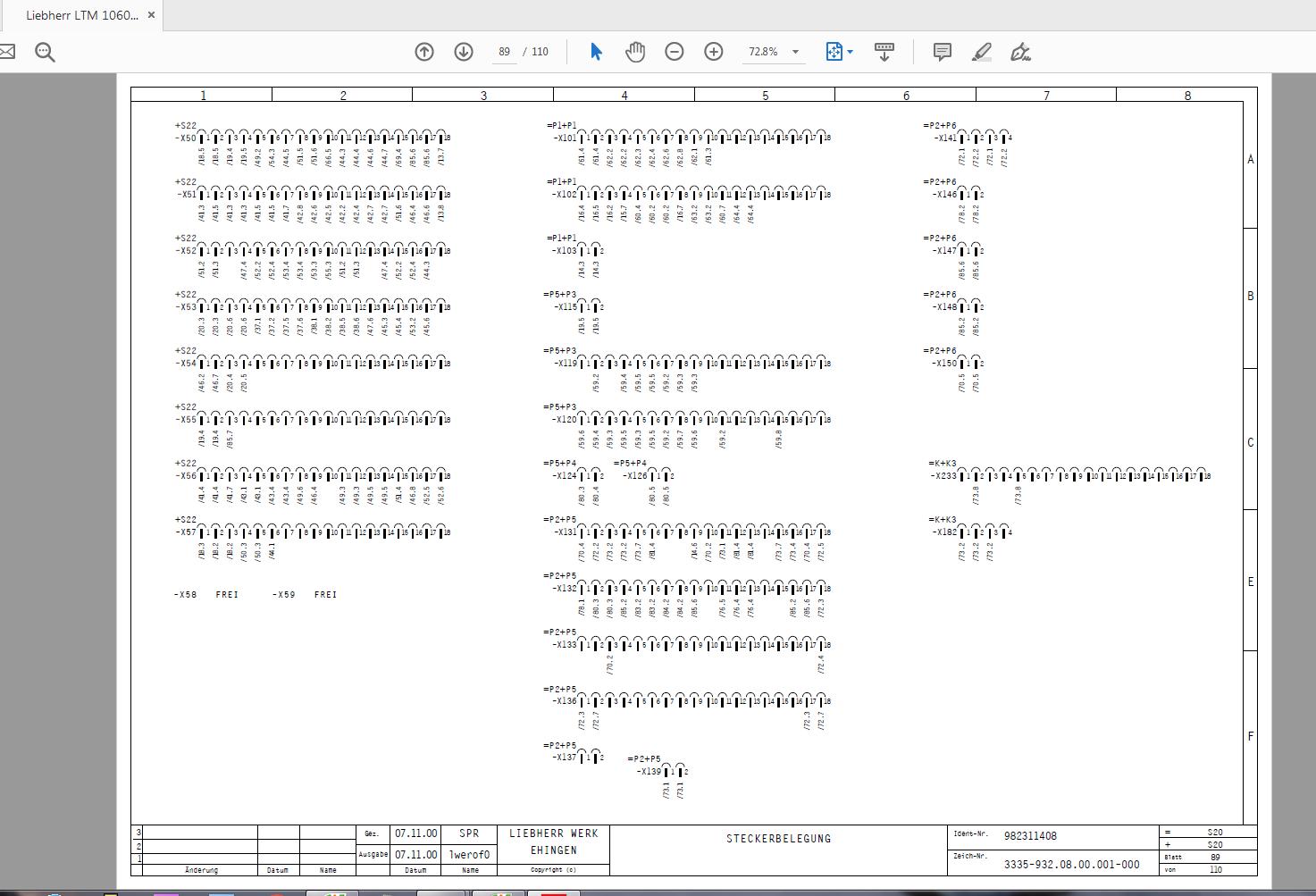Click connector label -X147
The width and height of the screenshot is (1316, 896).
(x=944, y=251)
